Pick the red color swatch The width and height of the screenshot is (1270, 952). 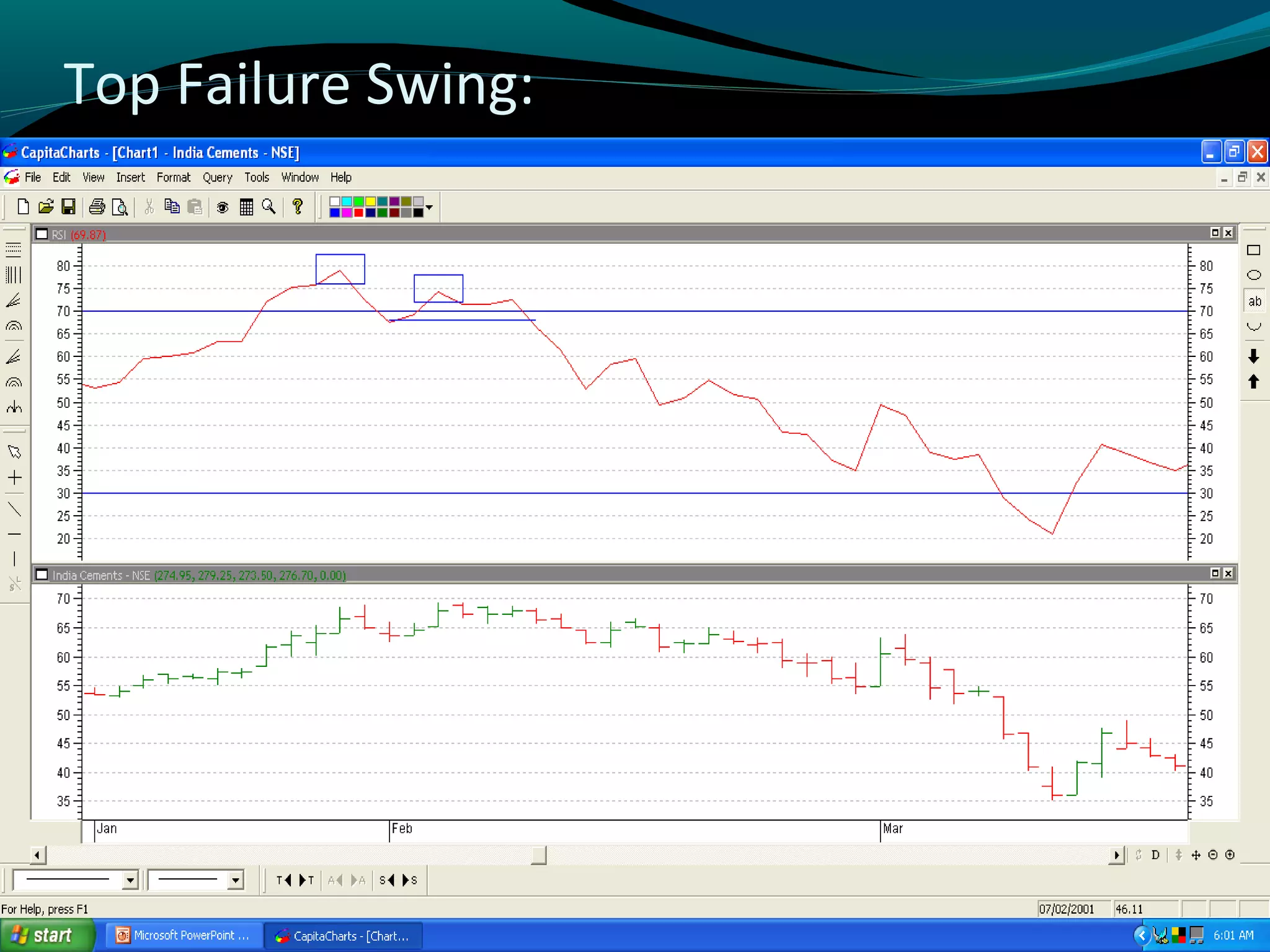pos(358,213)
